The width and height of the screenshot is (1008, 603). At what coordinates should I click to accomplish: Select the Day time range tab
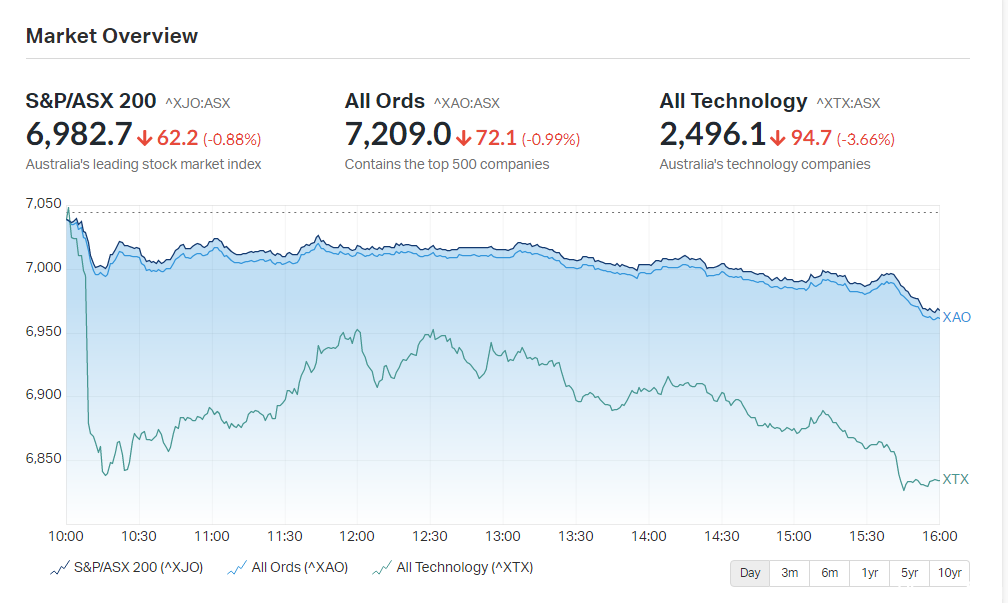[x=750, y=573]
